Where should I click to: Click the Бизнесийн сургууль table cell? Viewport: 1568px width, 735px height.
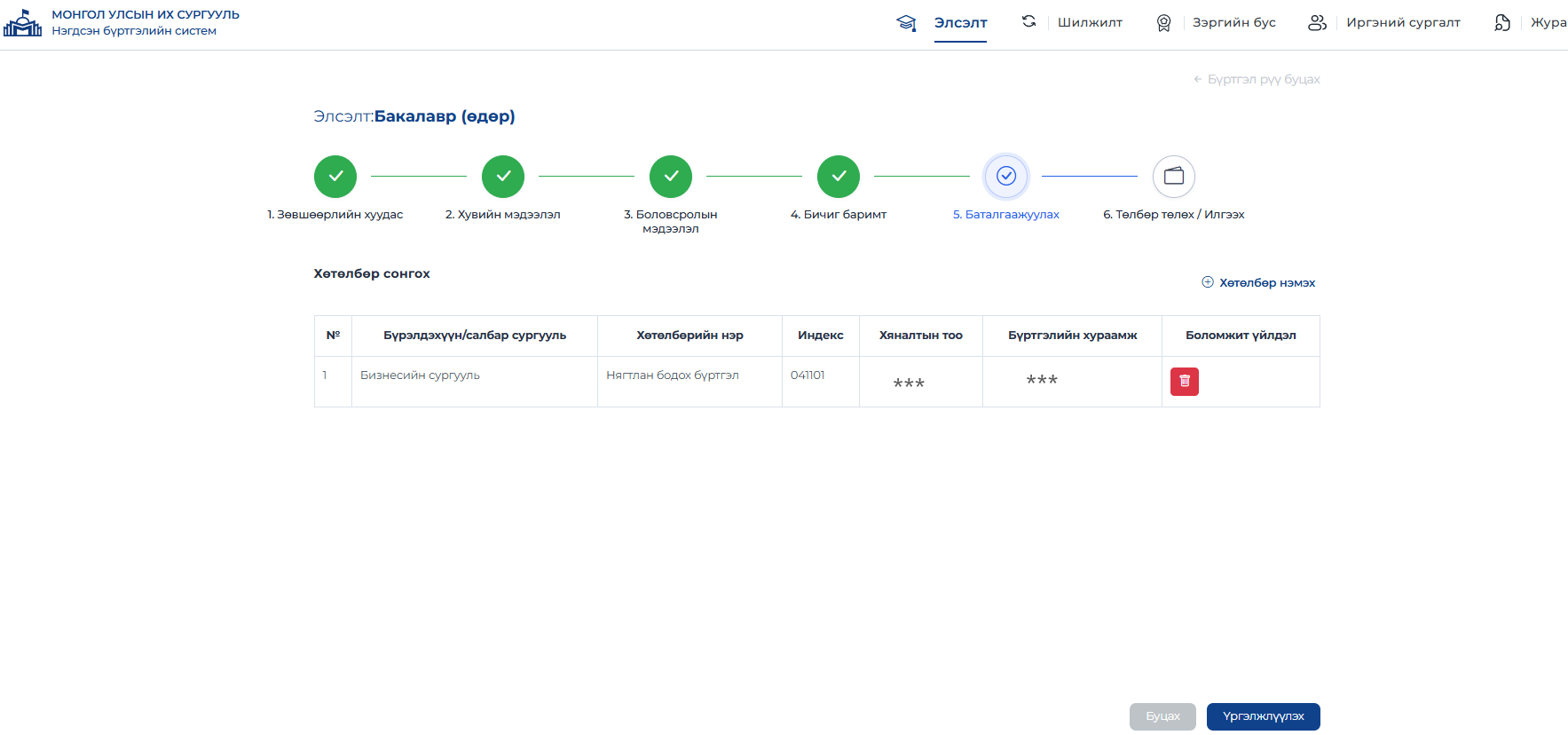(475, 382)
